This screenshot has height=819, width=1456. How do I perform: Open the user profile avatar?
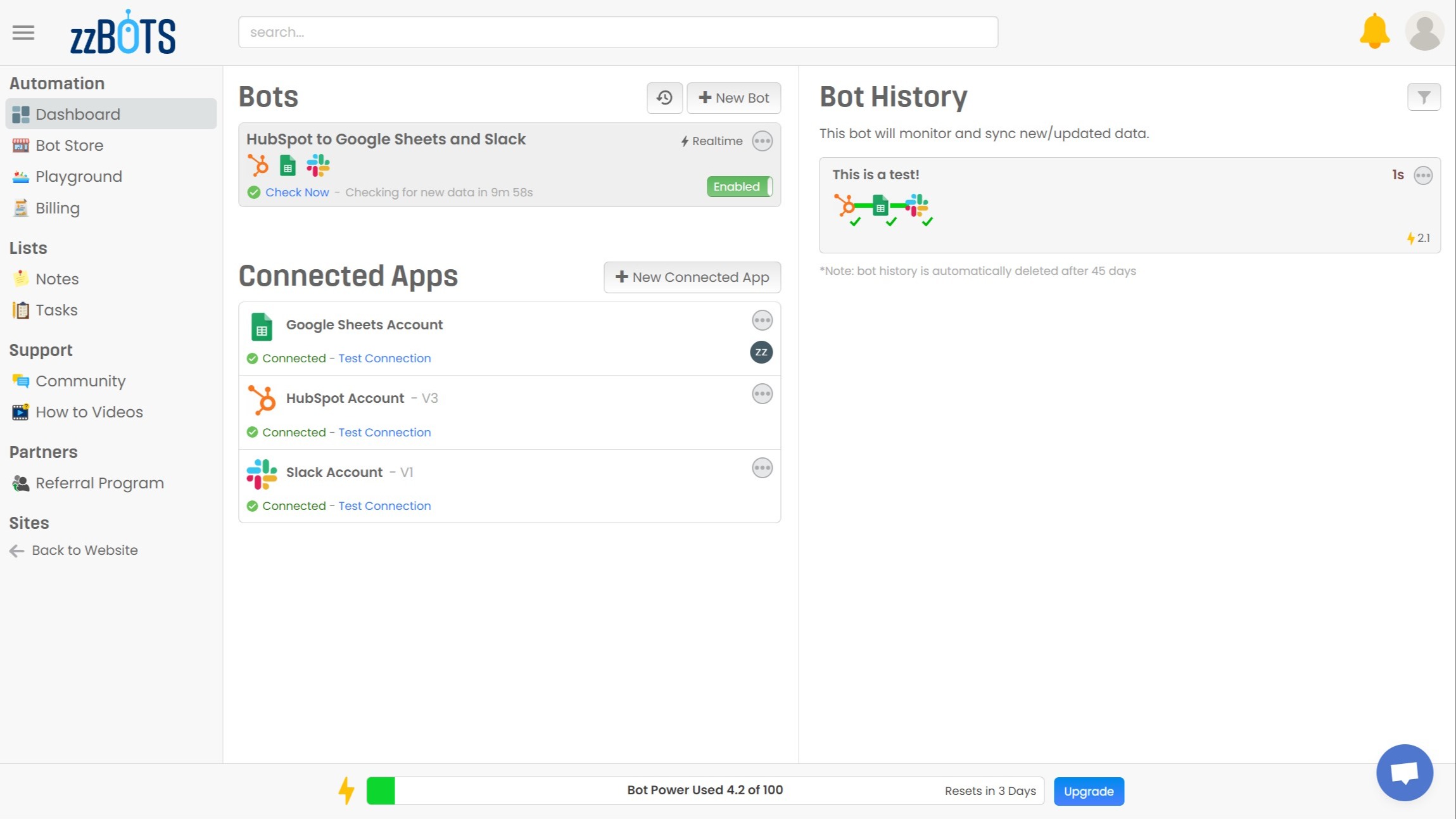pos(1424,31)
